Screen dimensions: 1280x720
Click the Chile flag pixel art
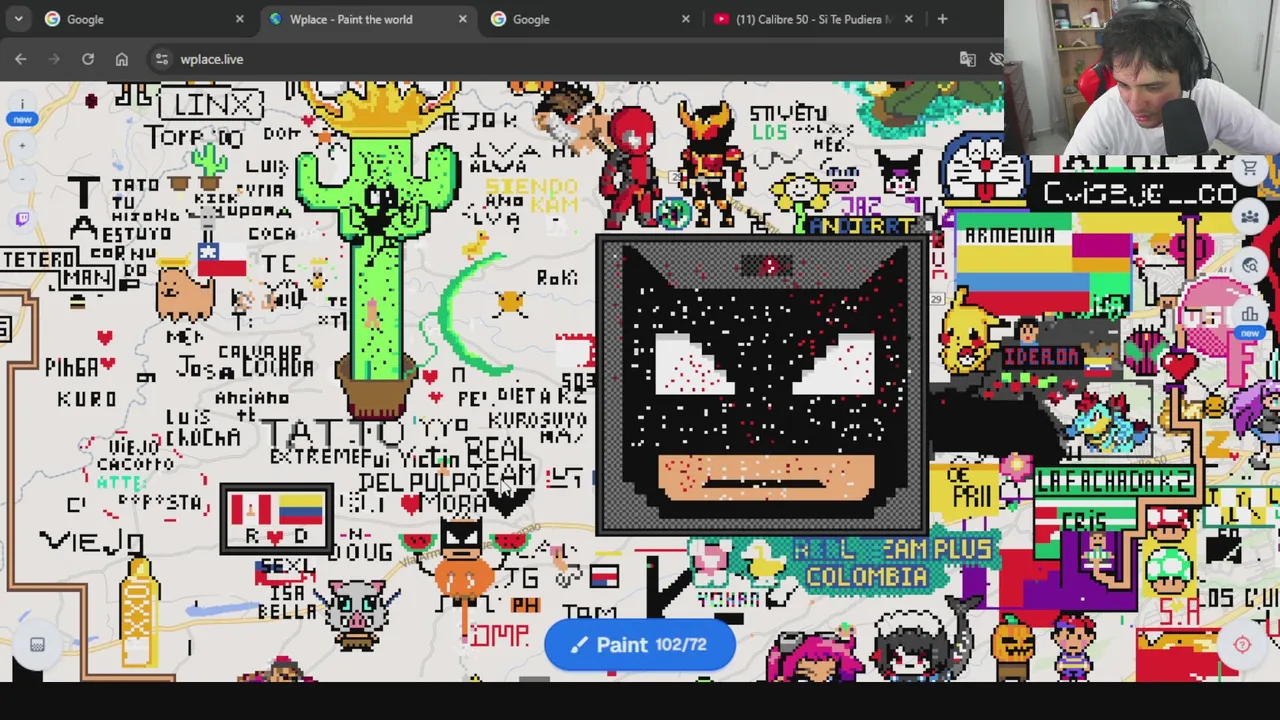tap(222, 260)
